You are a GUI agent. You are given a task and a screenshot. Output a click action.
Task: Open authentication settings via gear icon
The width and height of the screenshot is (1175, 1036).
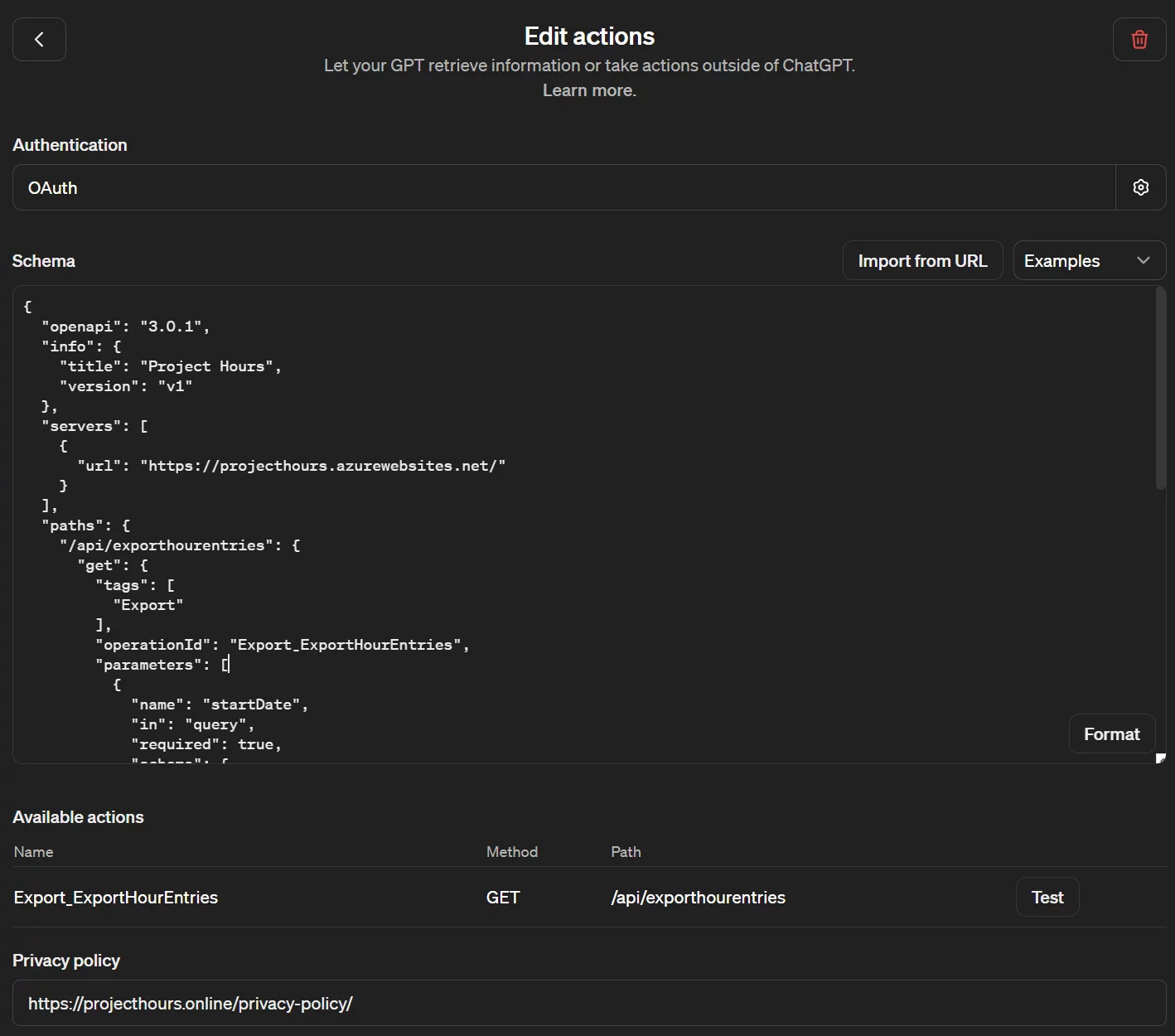pos(1140,187)
